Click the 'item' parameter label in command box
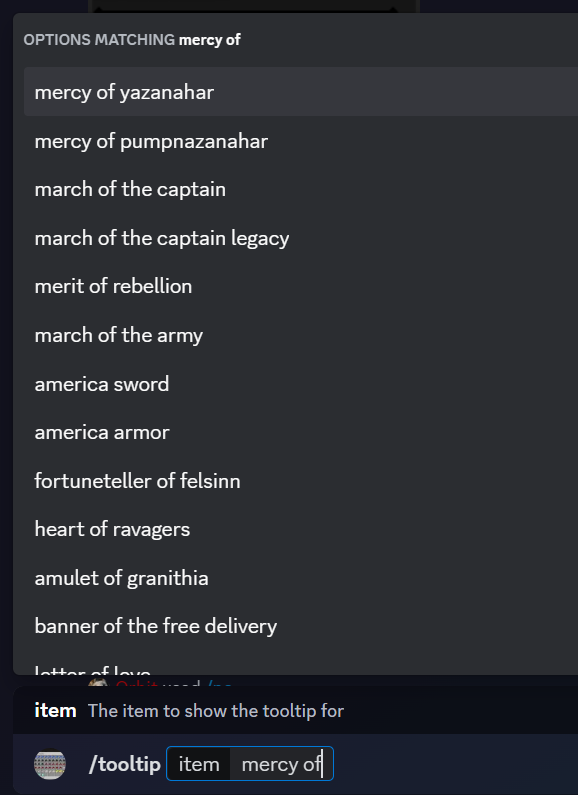Image resolution: width=578 pixels, height=795 pixels. (x=199, y=764)
